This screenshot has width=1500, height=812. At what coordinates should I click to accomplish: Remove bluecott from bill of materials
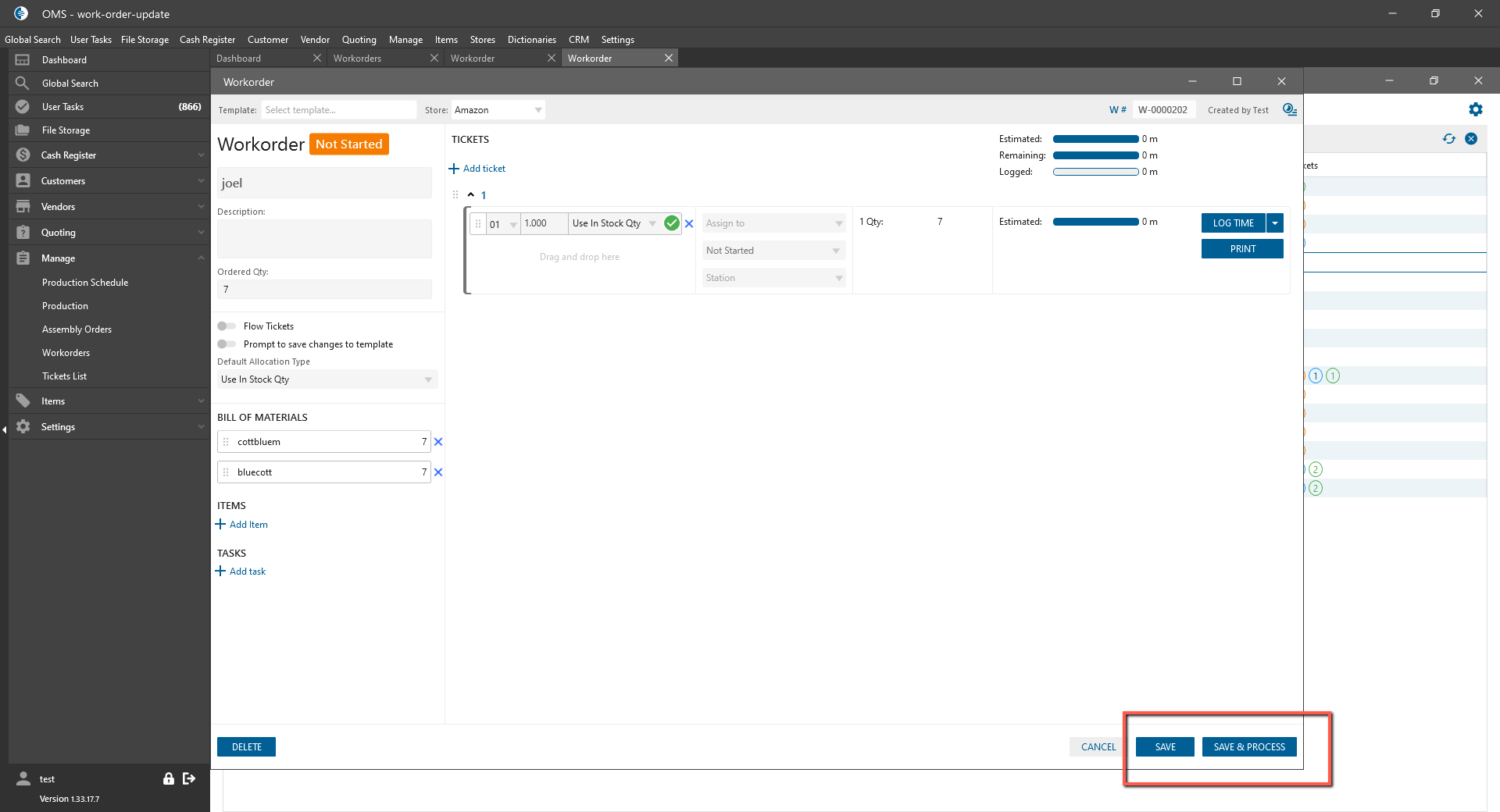(x=438, y=472)
